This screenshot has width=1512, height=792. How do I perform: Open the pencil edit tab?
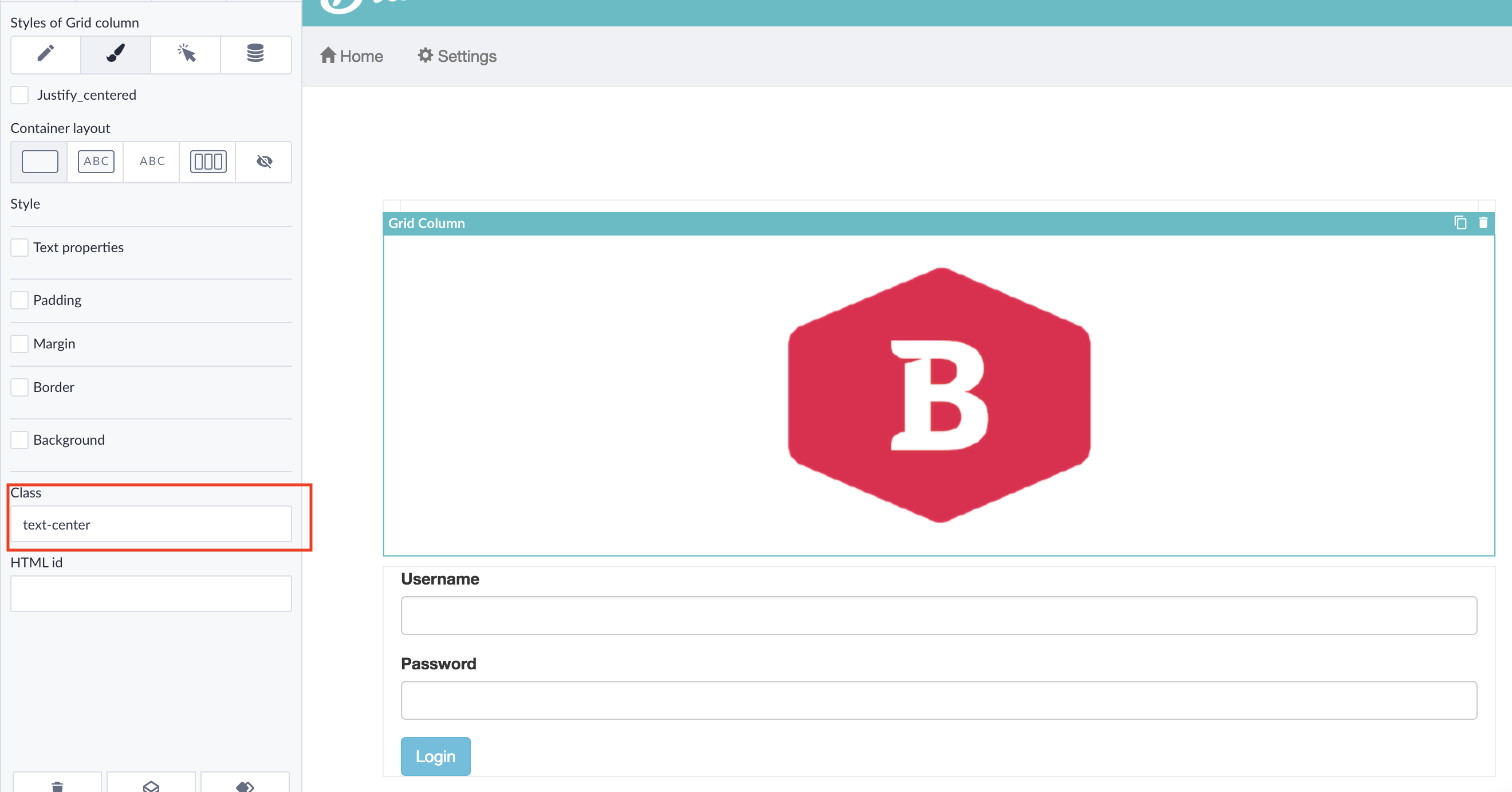46,54
